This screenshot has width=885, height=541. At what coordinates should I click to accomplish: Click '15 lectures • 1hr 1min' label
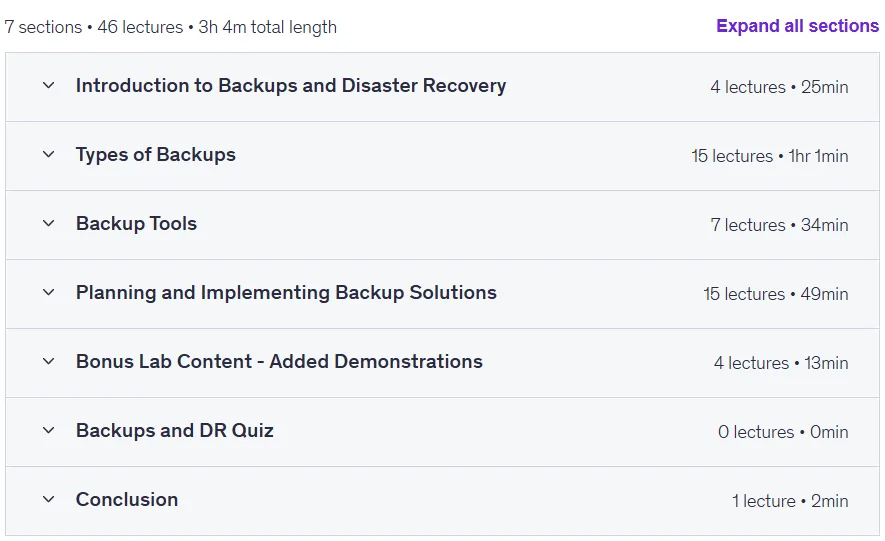[x=770, y=156]
